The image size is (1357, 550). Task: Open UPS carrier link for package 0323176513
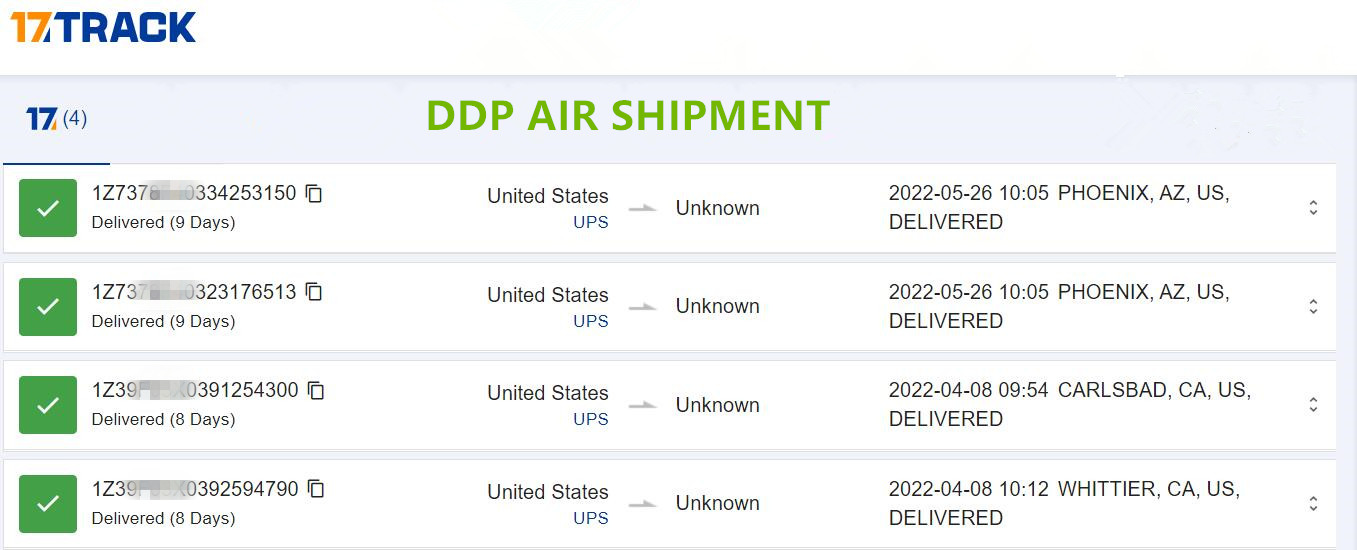590,321
